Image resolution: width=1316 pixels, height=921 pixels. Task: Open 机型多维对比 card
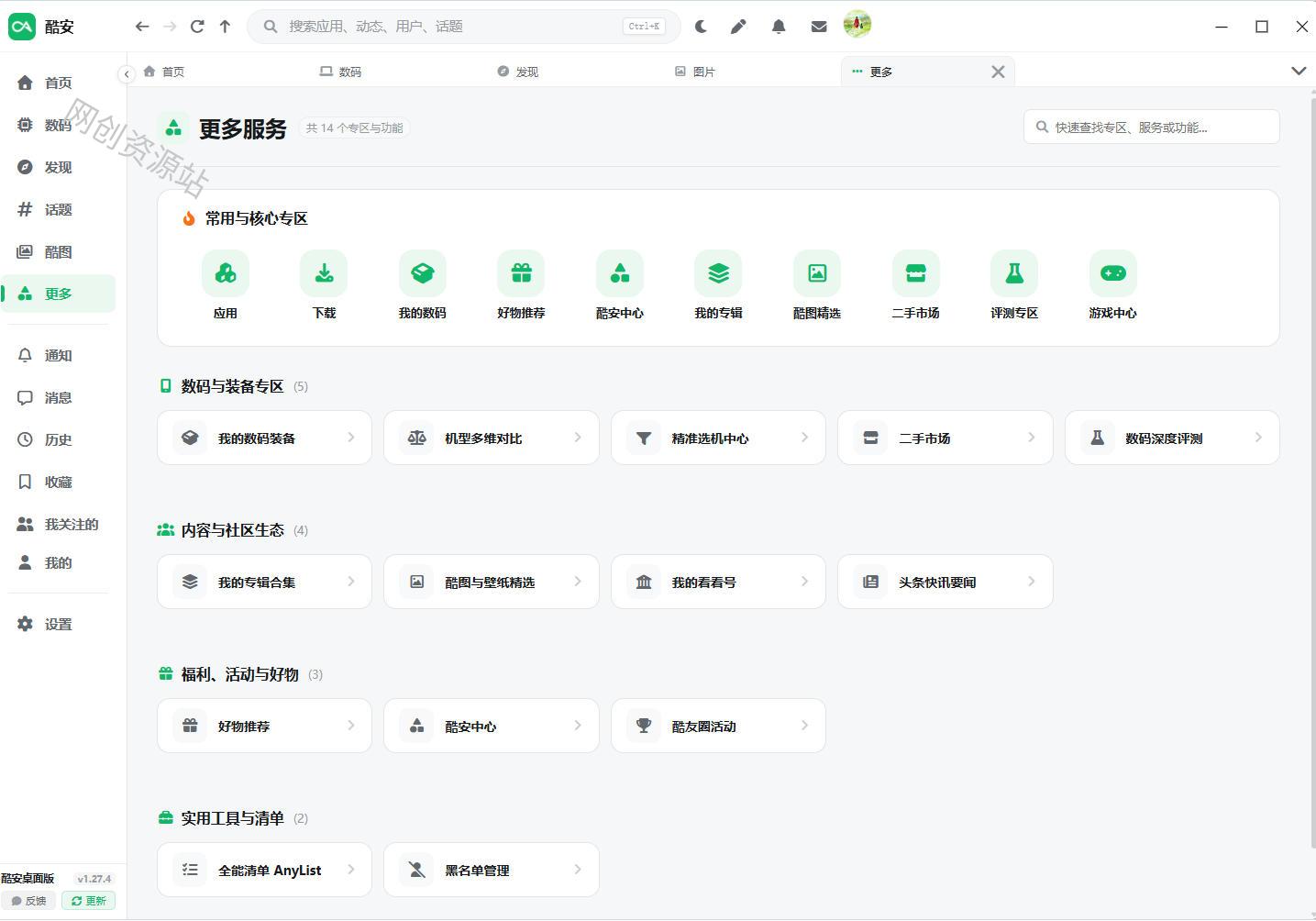click(492, 438)
